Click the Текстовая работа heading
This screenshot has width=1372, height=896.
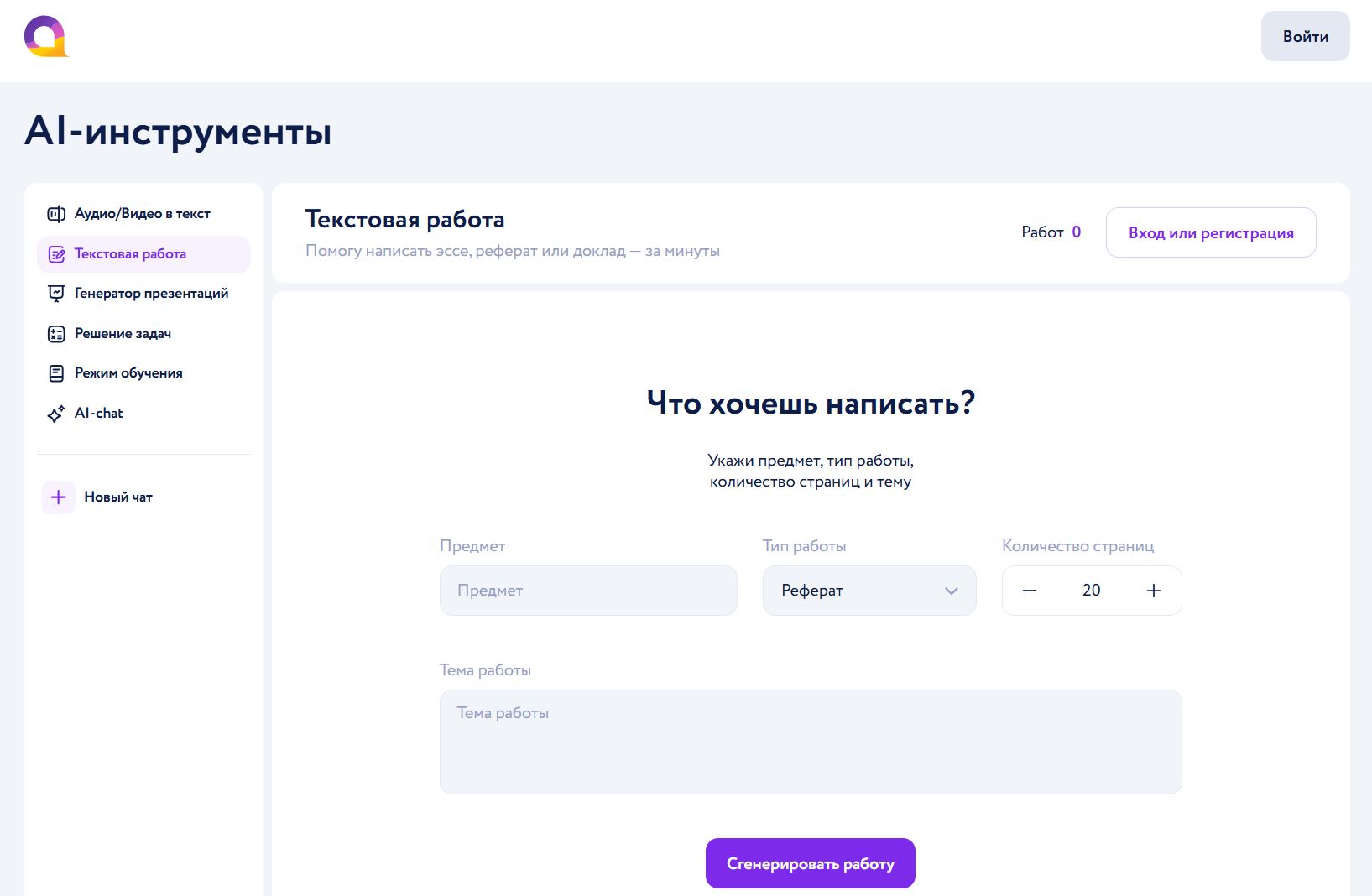[x=405, y=220]
